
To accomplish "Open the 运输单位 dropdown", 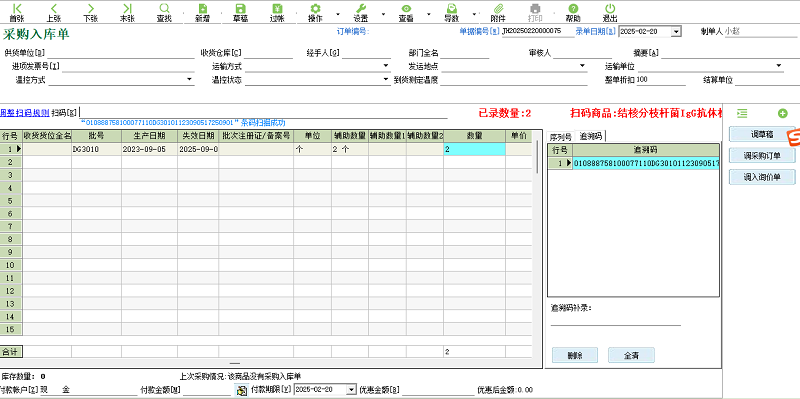I will click(779, 66).
